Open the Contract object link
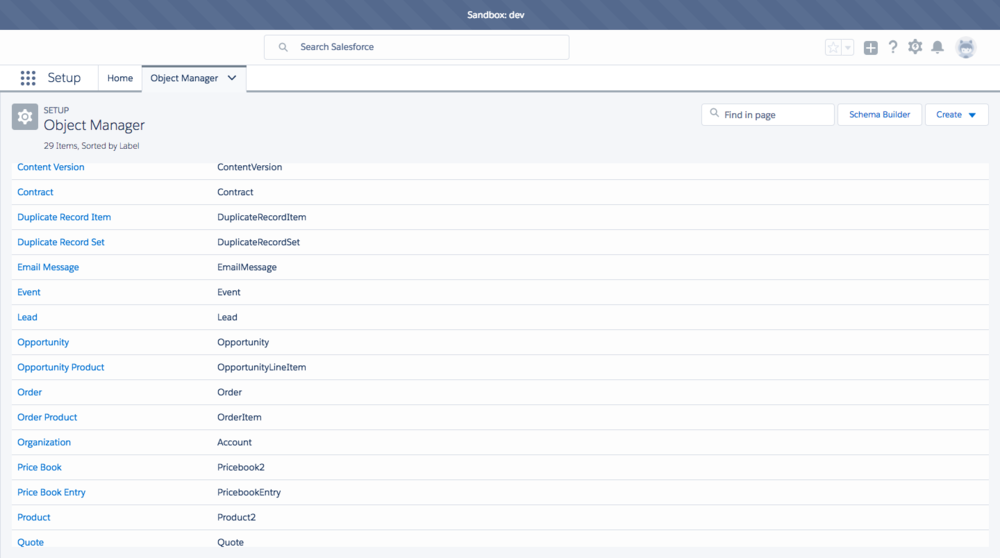1000x558 pixels. (x=35, y=192)
